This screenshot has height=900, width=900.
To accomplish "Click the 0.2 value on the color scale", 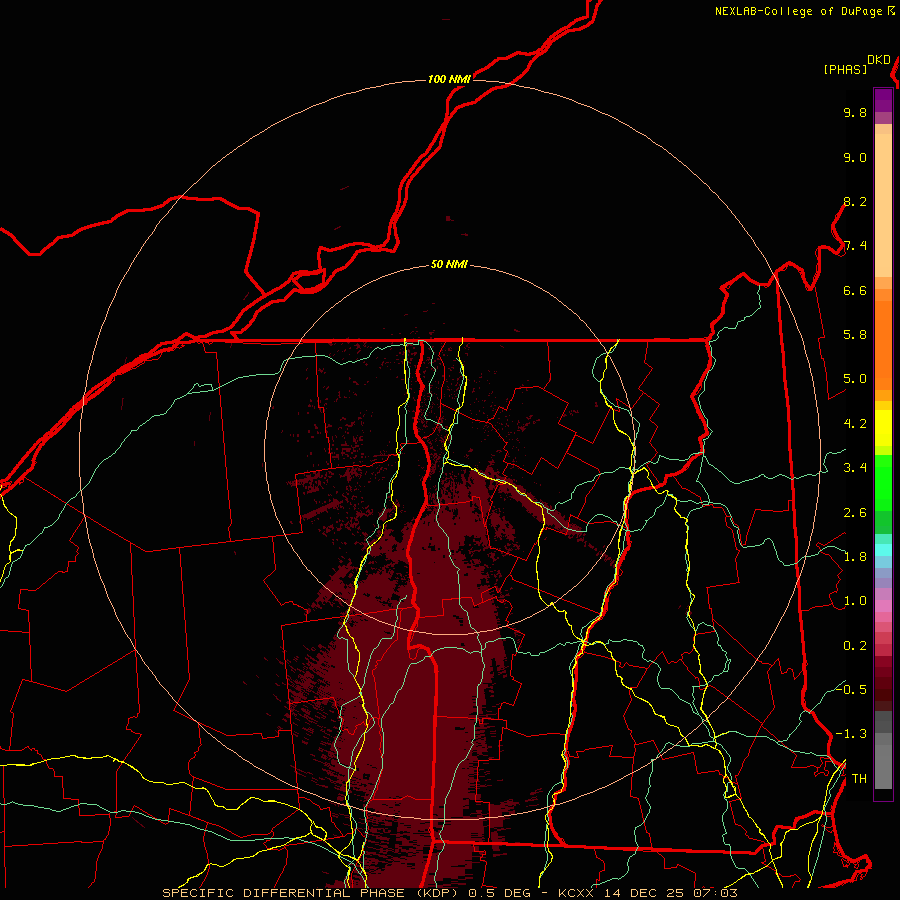I will tap(855, 646).
